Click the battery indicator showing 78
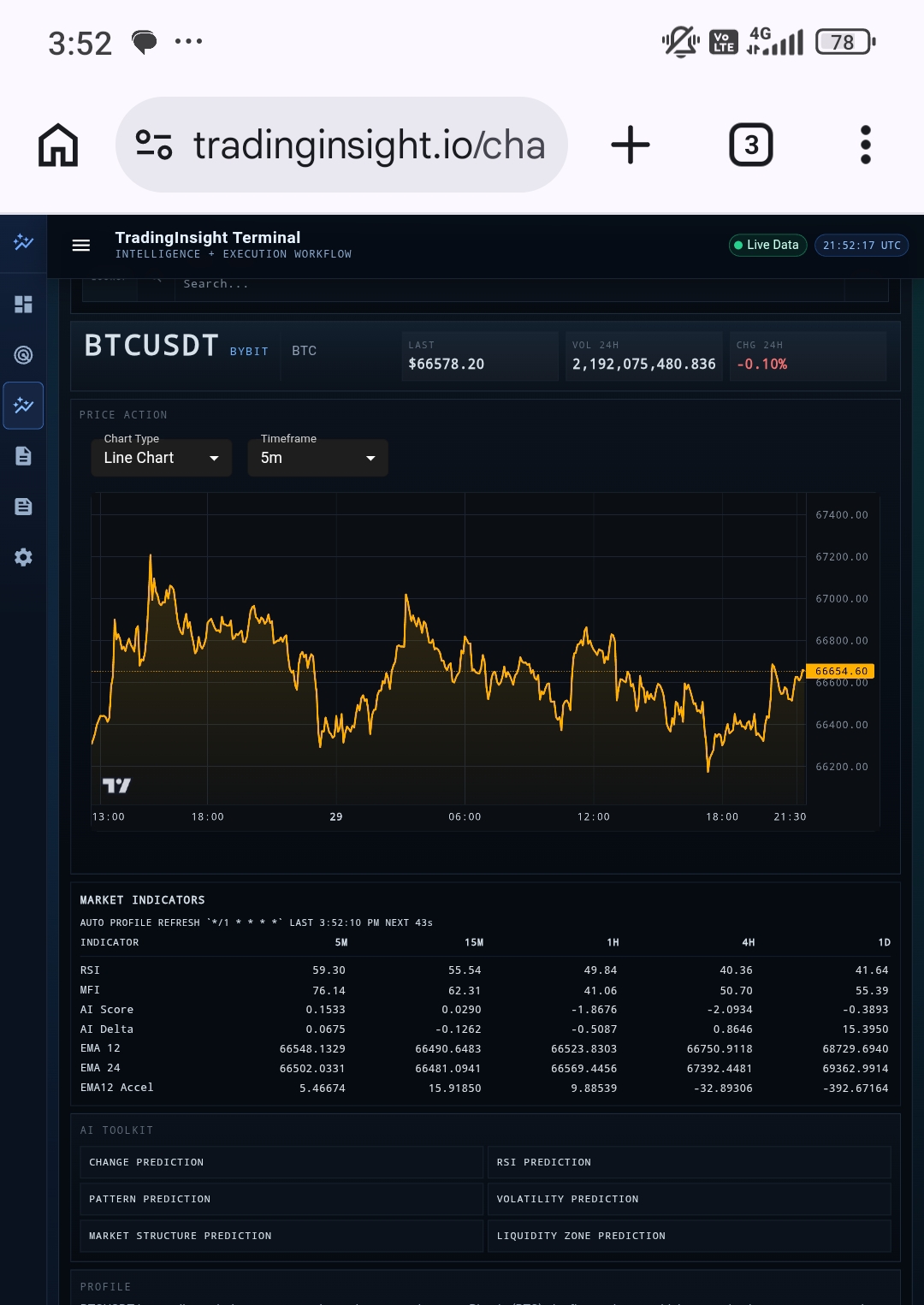This screenshot has height=1305, width=924. (x=845, y=42)
